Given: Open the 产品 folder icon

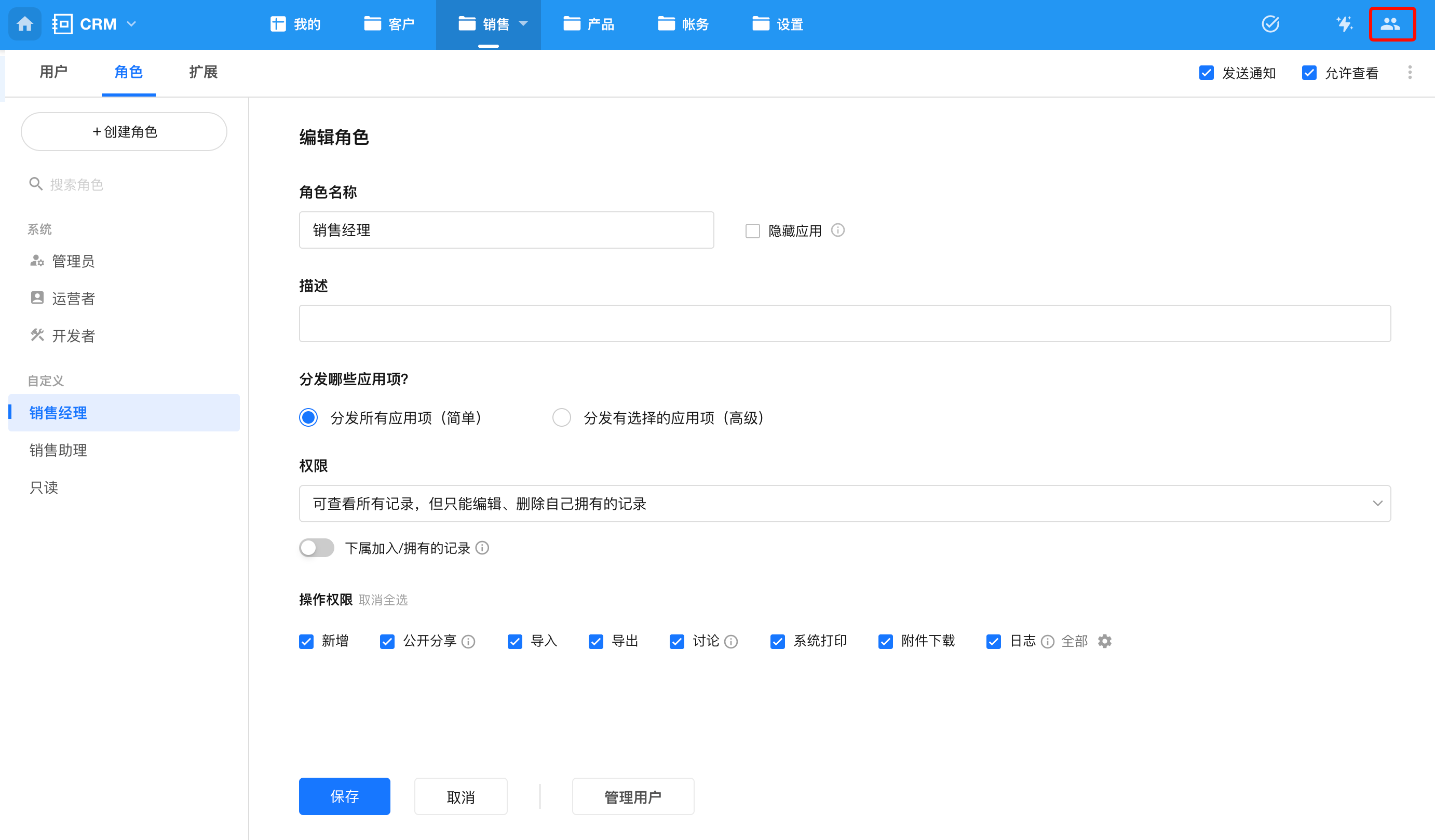Looking at the screenshot, I should pos(572,24).
